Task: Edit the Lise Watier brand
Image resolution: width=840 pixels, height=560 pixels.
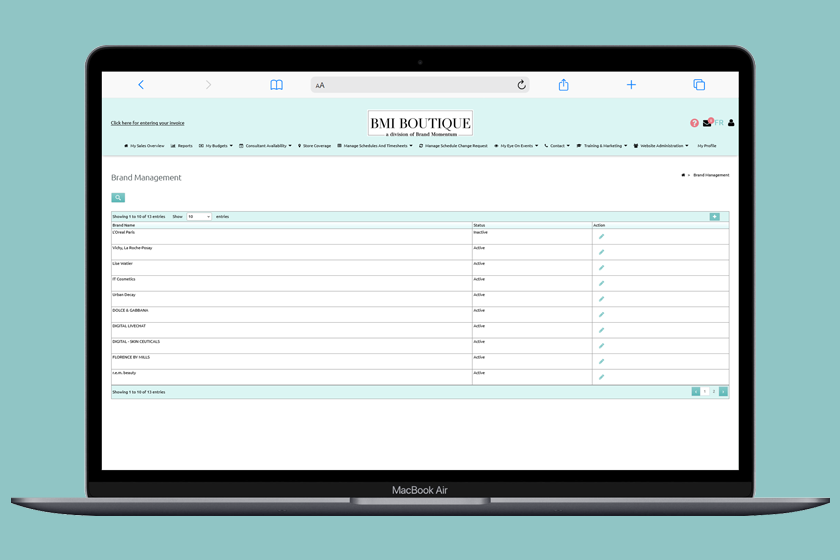Action: 602,267
